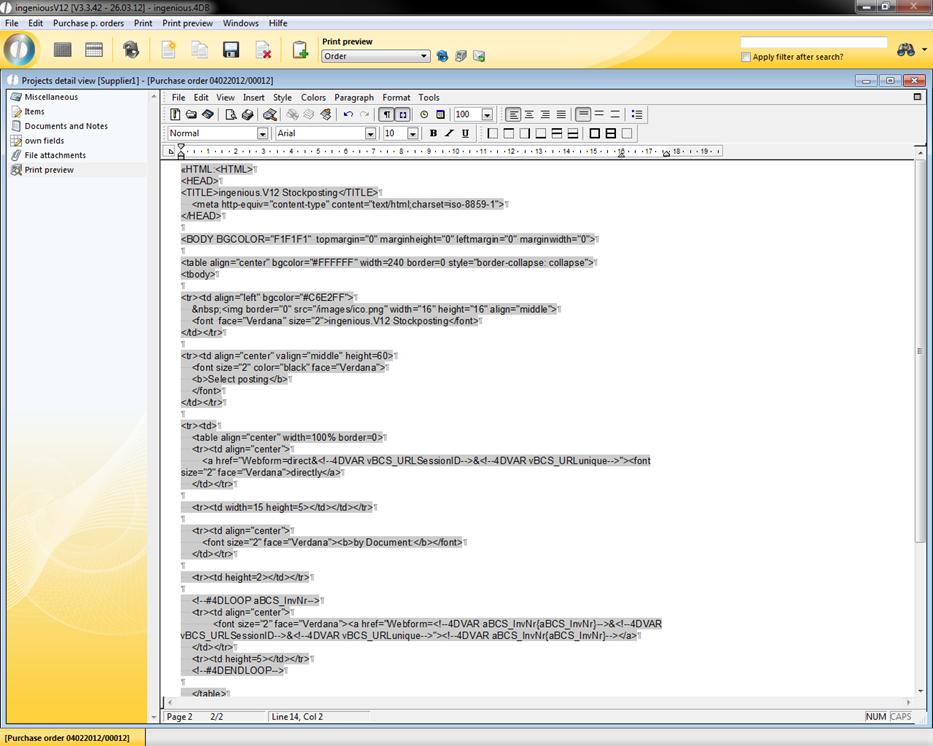Toggle the clipboard add icon
933x746 pixels.
300,50
